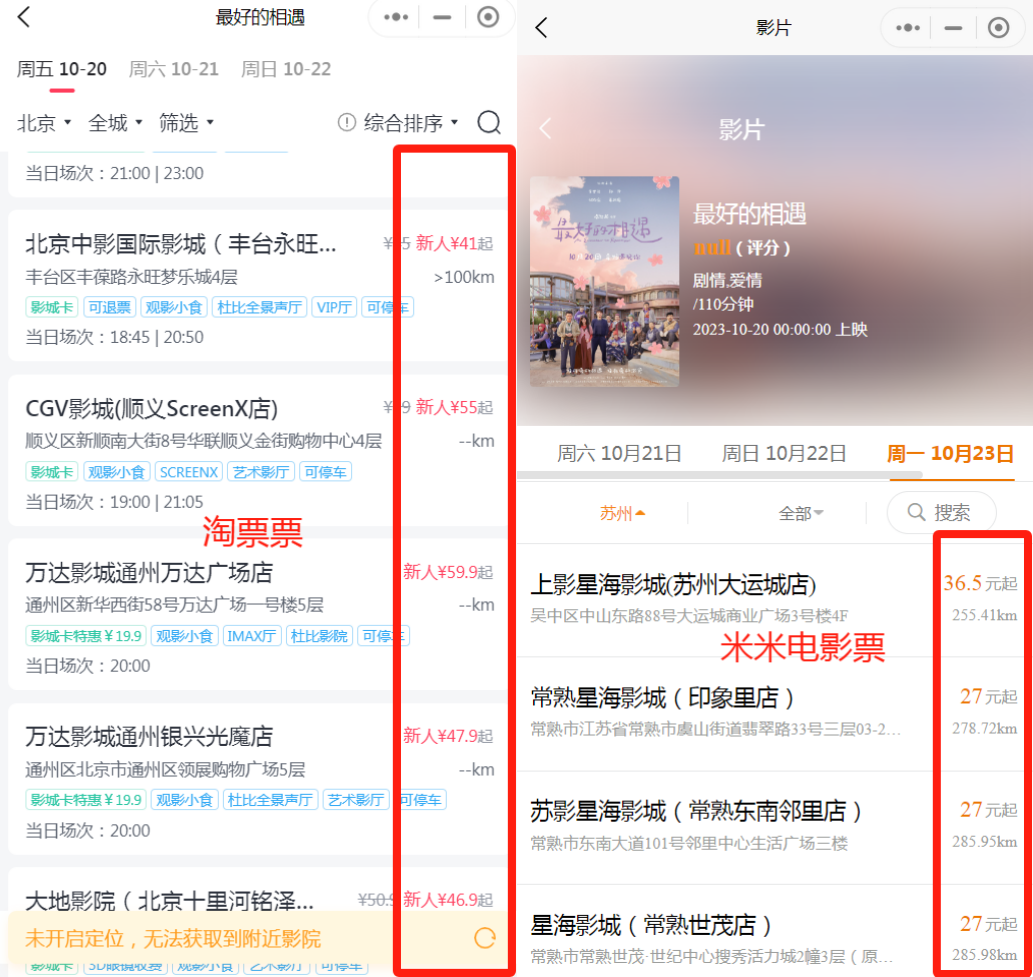Open cinema search with the magnifier icon in 淘票票
Screen dimensions: 1033x977
(489, 123)
